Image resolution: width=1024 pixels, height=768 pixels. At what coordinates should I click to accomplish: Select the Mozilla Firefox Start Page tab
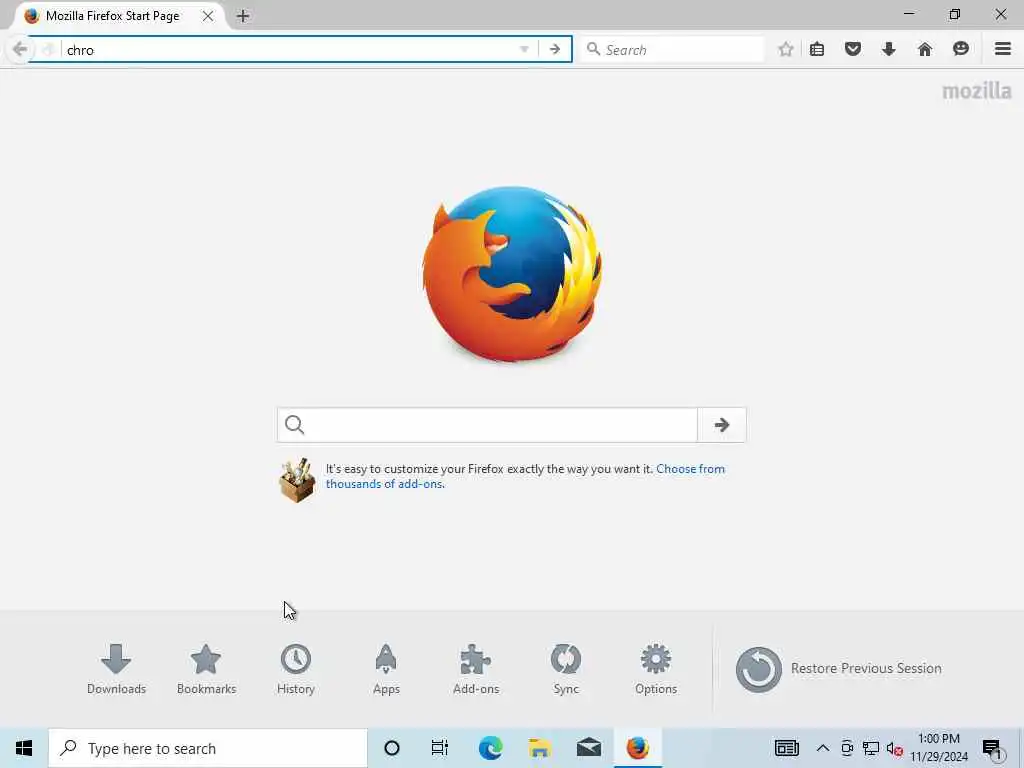pyautogui.click(x=112, y=16)
